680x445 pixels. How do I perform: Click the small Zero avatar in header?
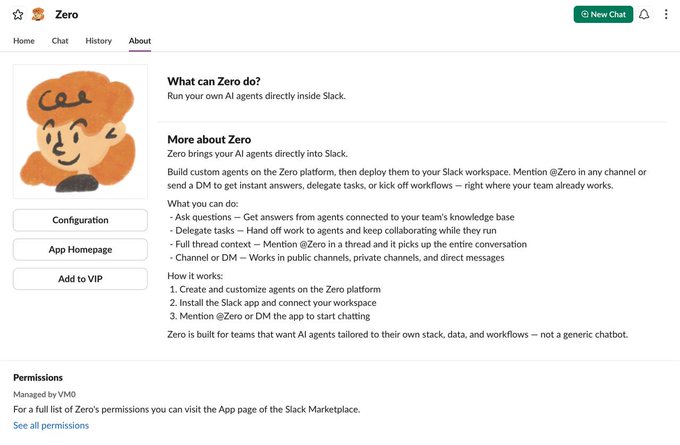38,15
